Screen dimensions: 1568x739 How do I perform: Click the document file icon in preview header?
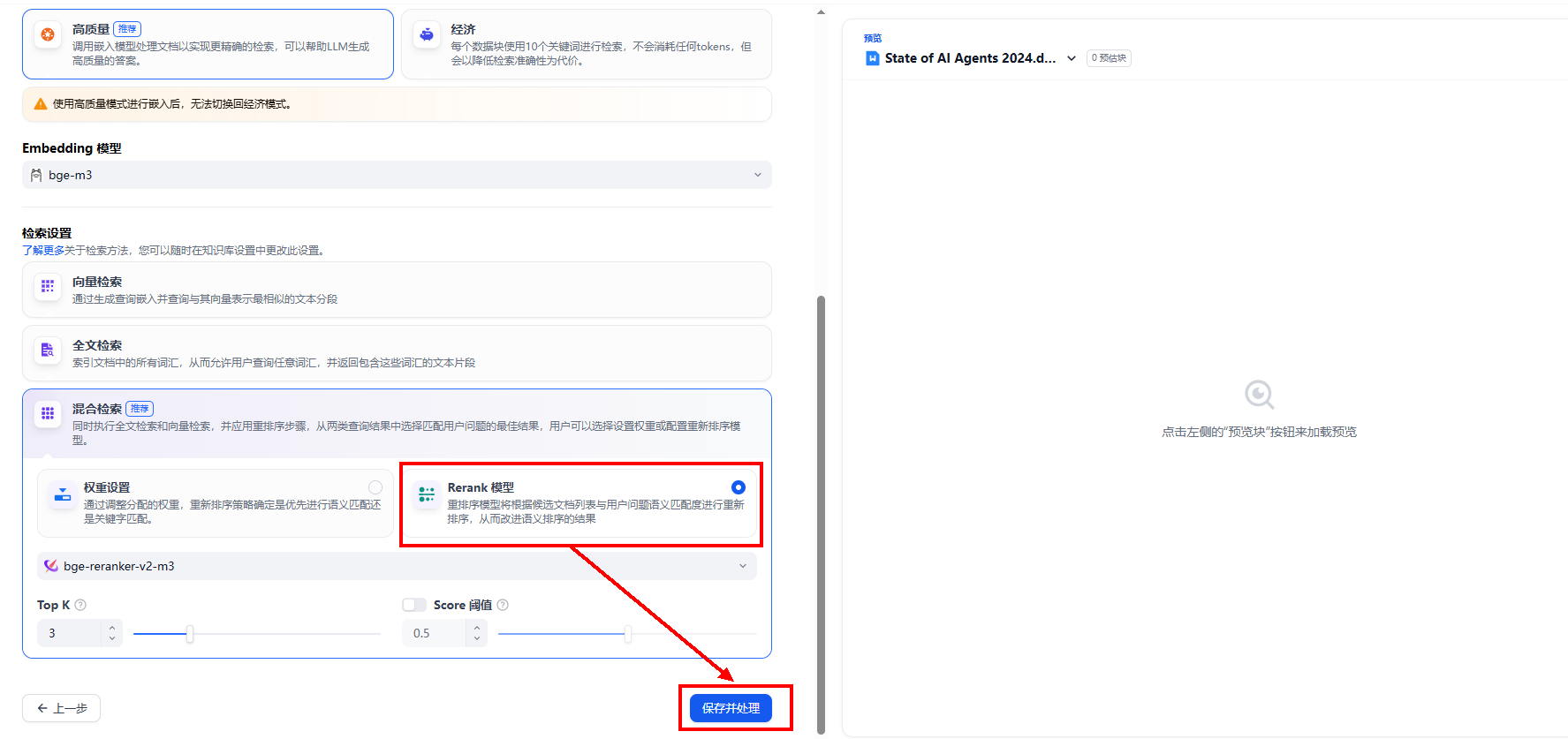(873, 58)
